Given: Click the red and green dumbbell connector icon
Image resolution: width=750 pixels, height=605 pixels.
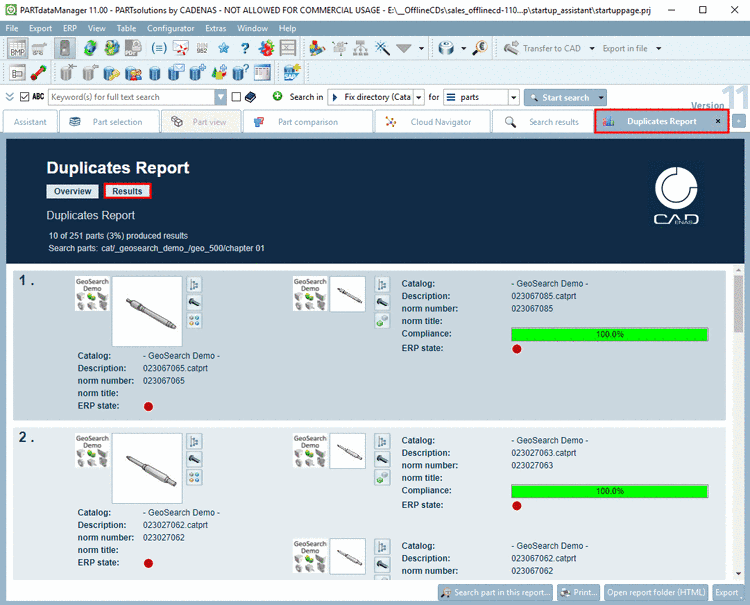Looking at the screenshot, I should [x=39, y=73].
